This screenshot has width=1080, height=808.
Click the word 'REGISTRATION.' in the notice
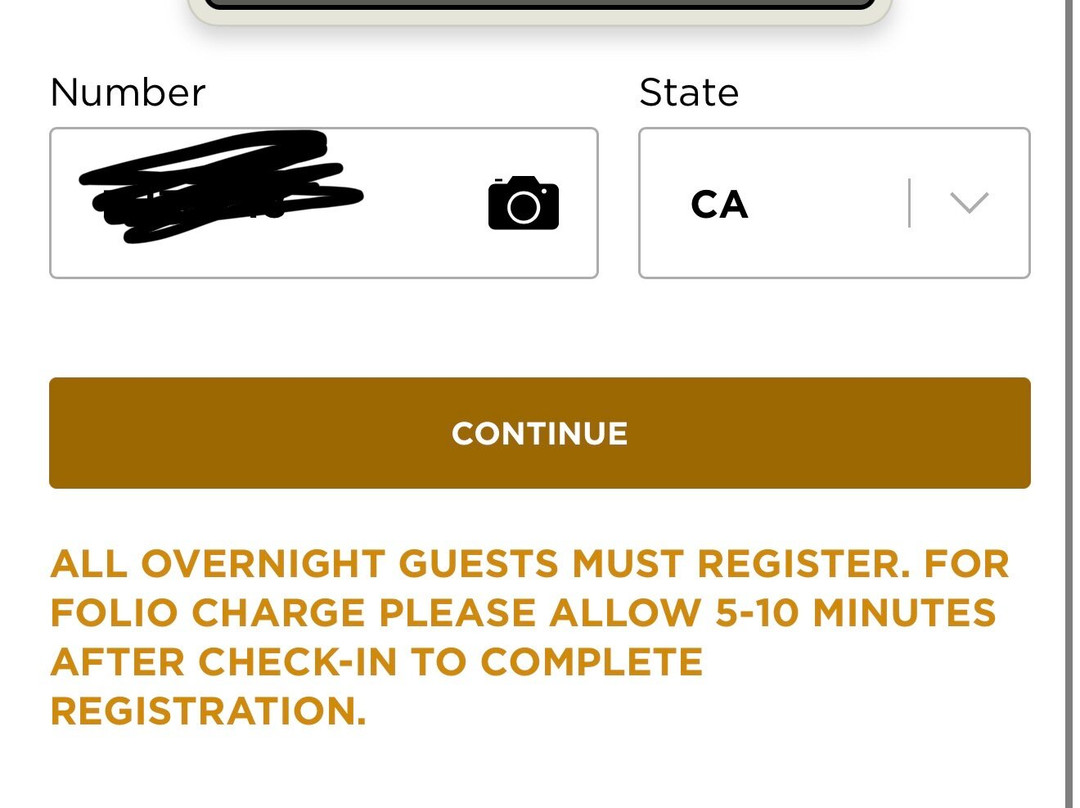208,711
